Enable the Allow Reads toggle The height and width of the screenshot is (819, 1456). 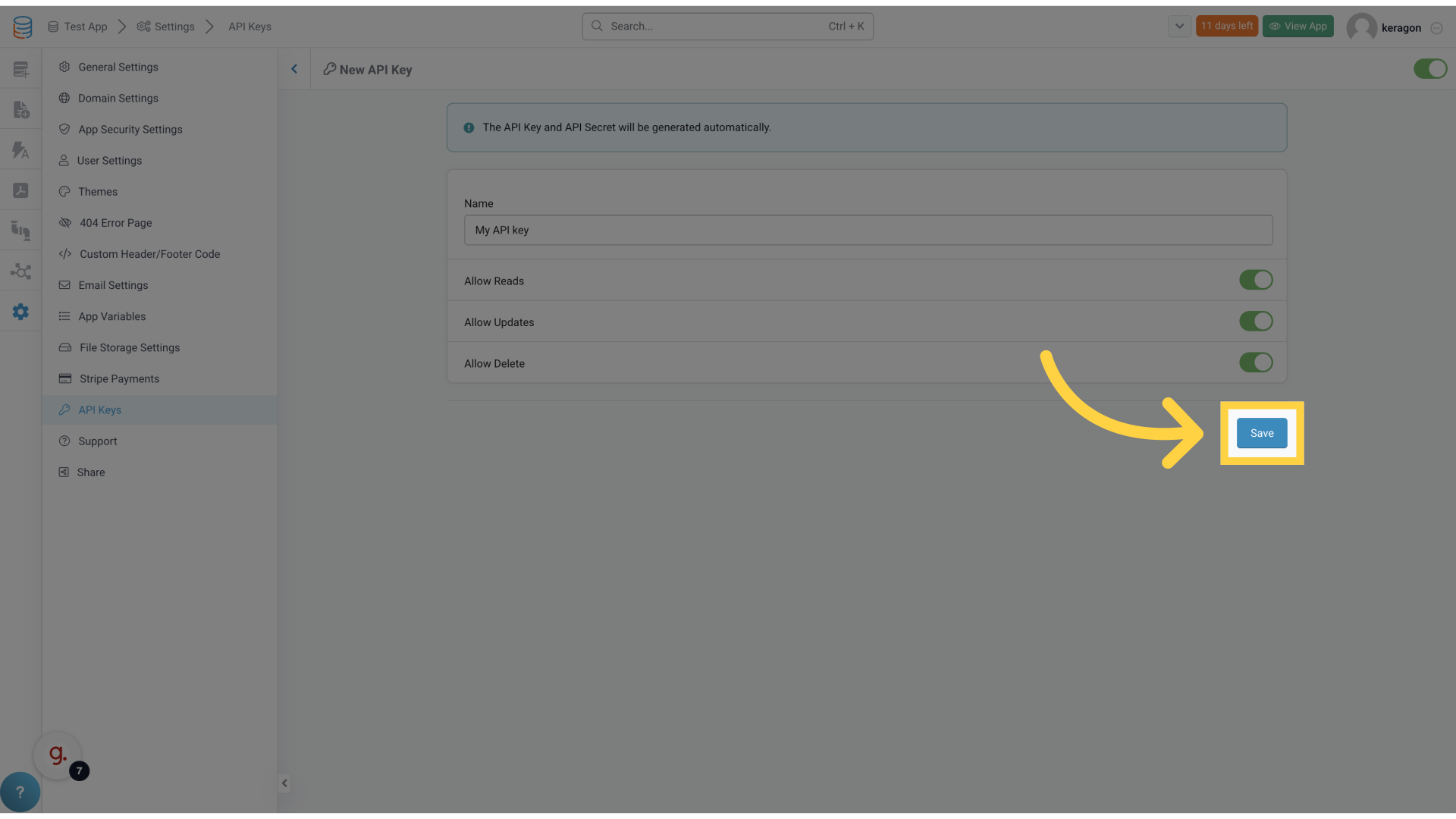[x=1256, y=280]
